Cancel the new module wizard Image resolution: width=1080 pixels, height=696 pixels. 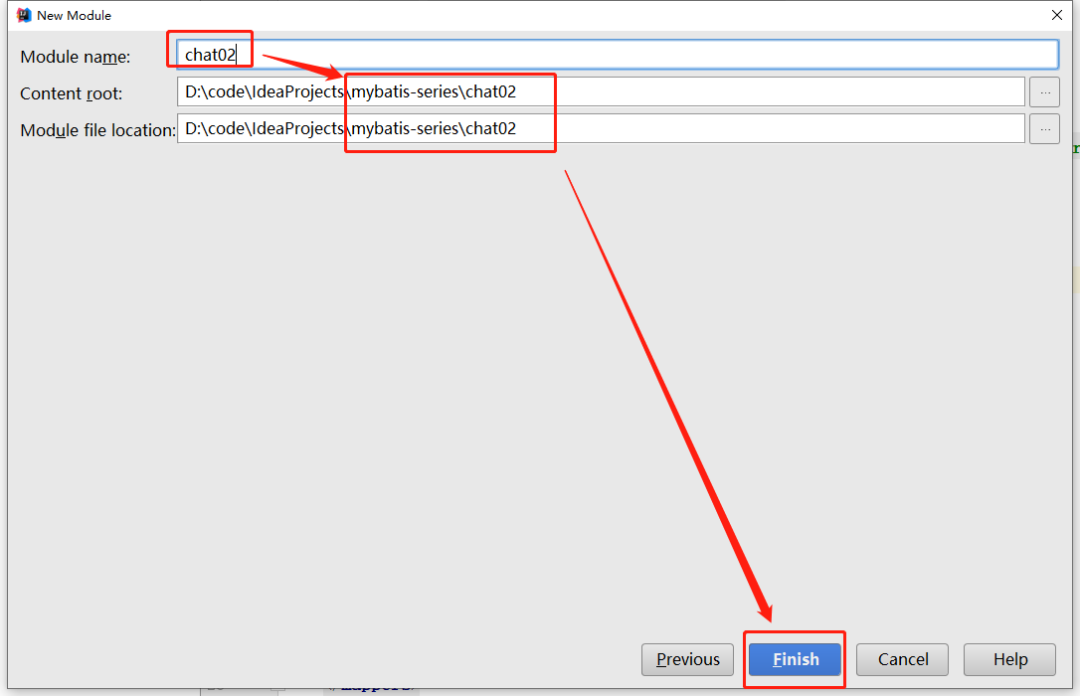click(903, 659)
